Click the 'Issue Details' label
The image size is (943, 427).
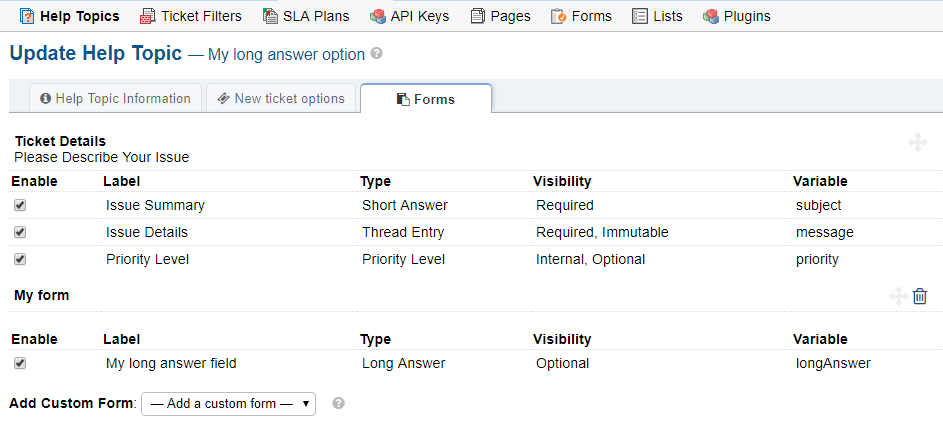pos(147,232)
